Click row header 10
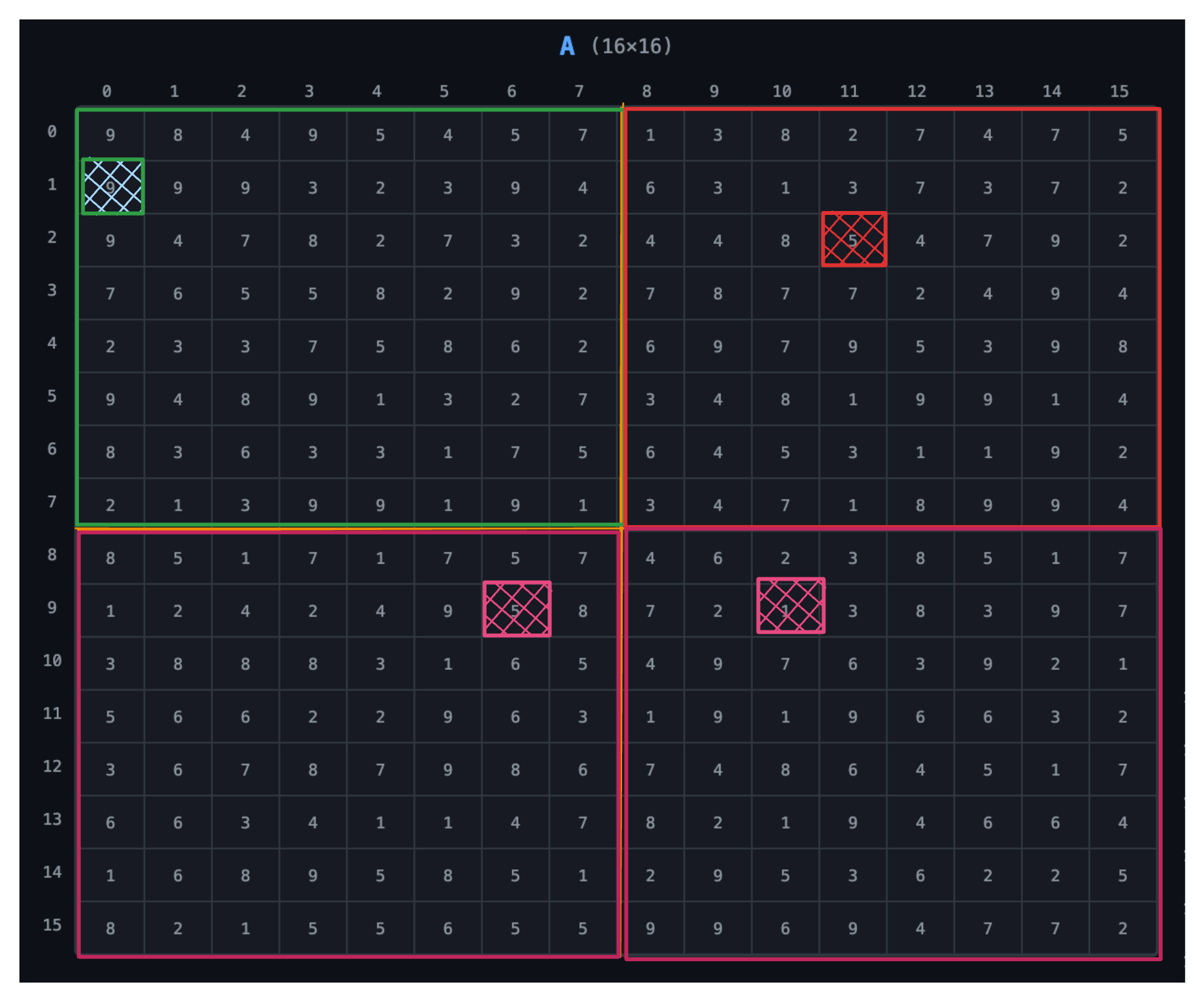 (x=52, y=661)
